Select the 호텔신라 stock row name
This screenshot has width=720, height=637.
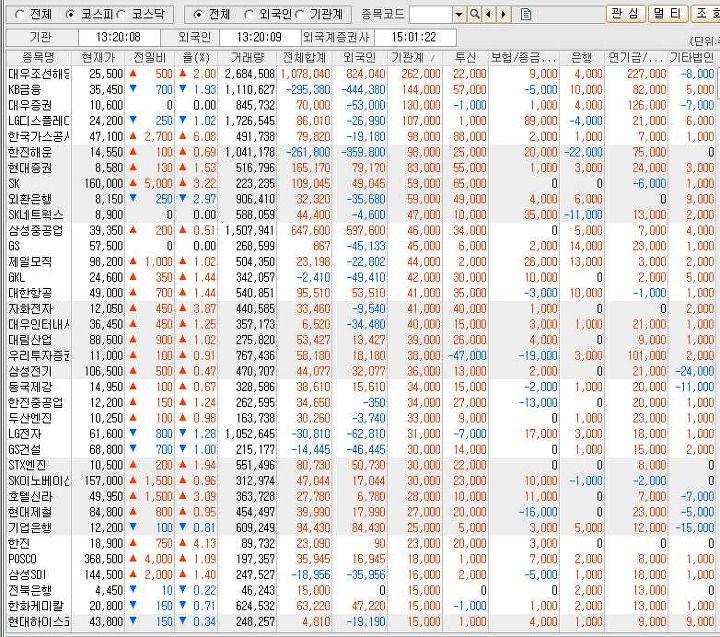(30, 496)
